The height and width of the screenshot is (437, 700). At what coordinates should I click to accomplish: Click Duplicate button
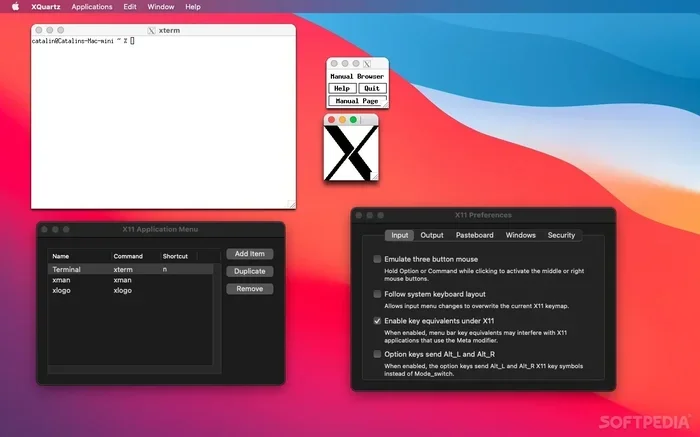[x=250, y=271]
